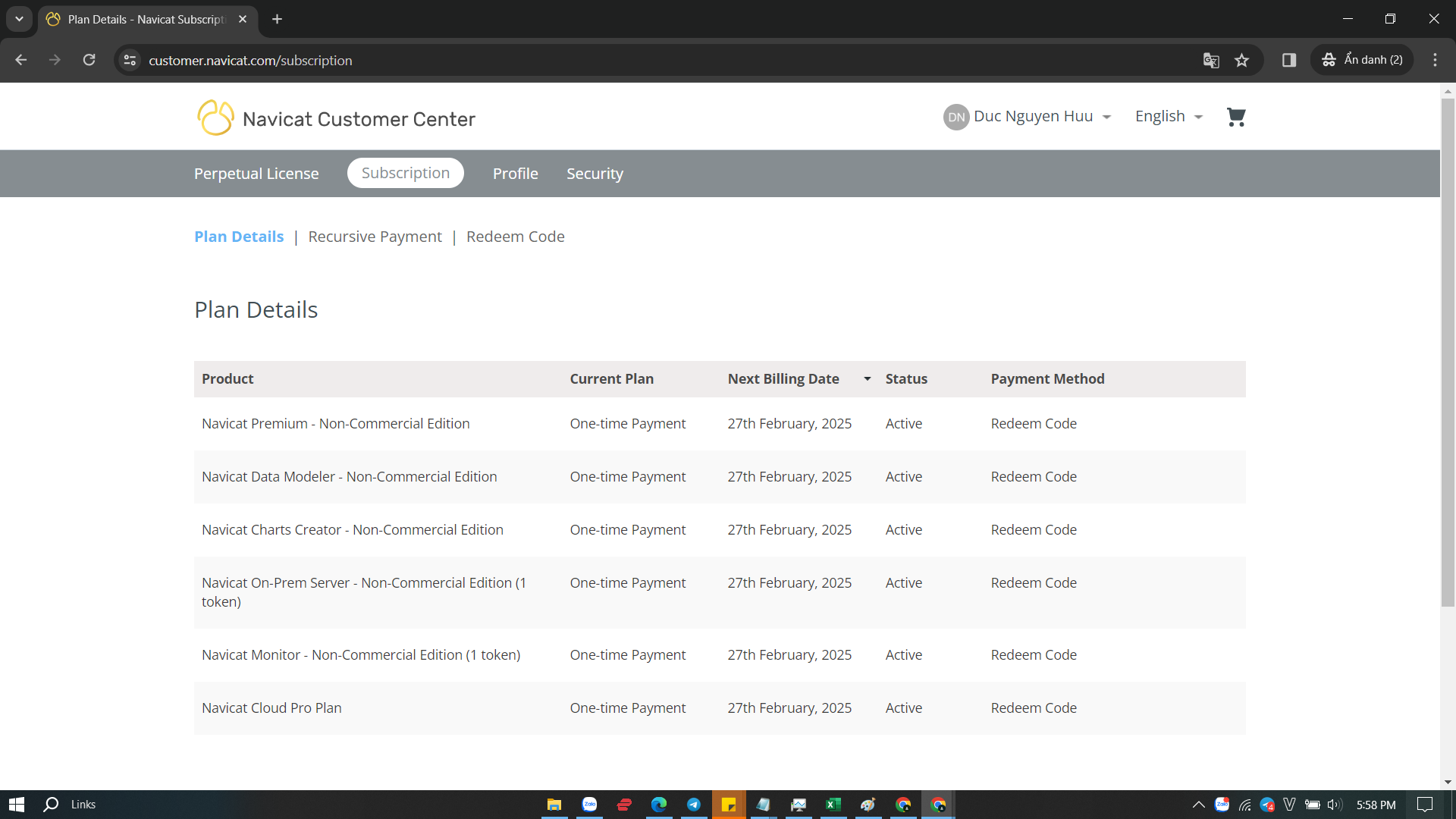Switch to the Perpetual License tab

[256, 174]
